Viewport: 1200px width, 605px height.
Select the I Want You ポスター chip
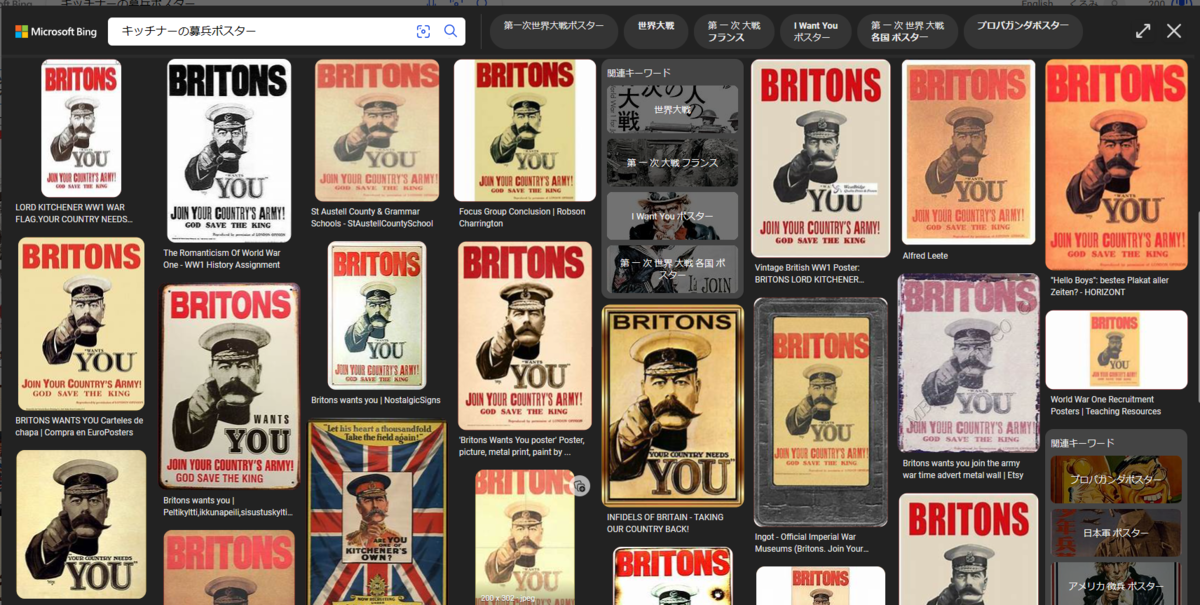pyautogui.click(x=816, y=32)
